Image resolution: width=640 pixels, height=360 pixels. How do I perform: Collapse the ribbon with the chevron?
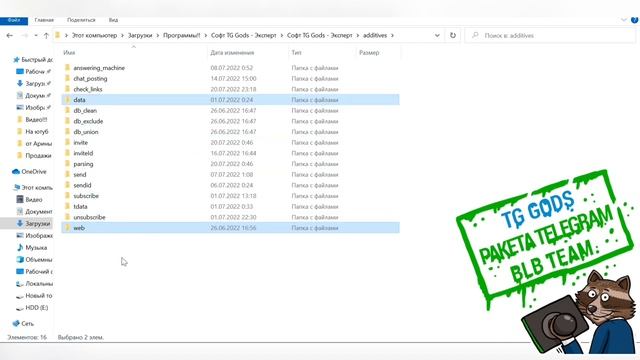point(624,20)
